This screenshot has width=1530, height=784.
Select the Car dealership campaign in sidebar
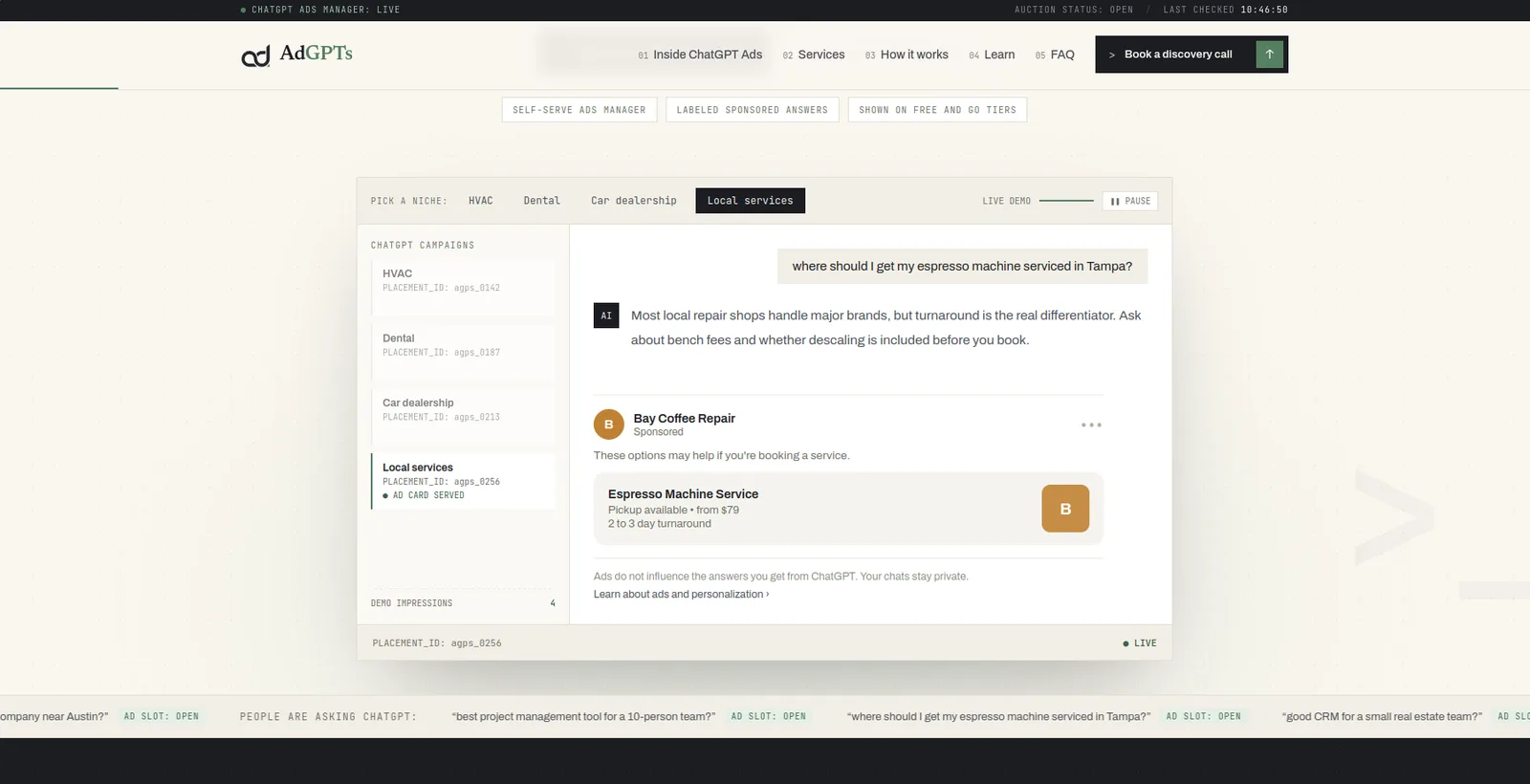click(x=463, y=418)
